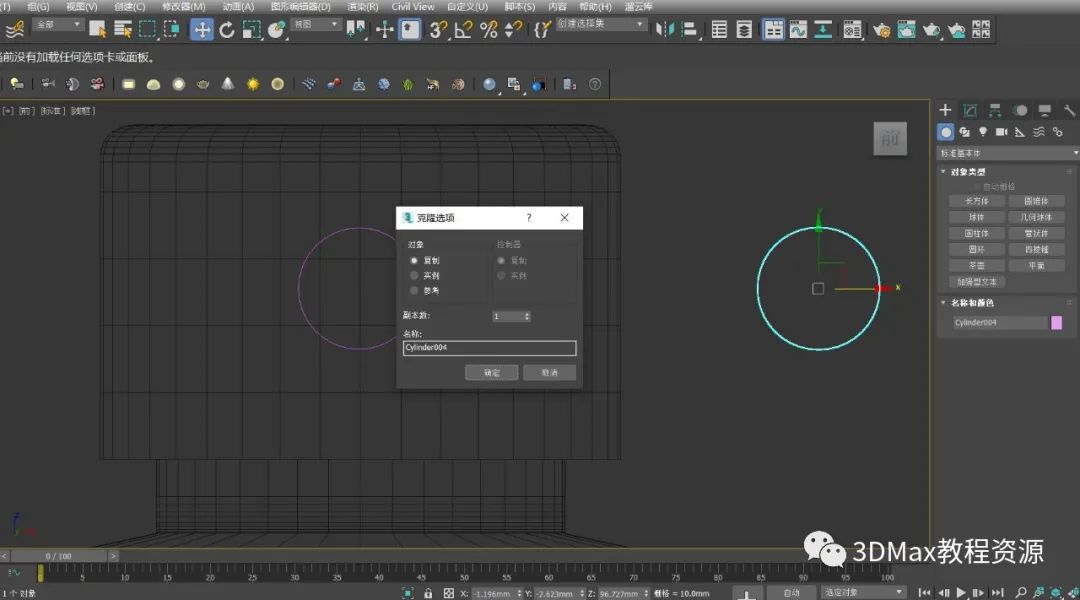Select the 复制 (Copy) object radio button
Image resolution: width=1080 pixels, height=600 pixels.
(414, 260)
